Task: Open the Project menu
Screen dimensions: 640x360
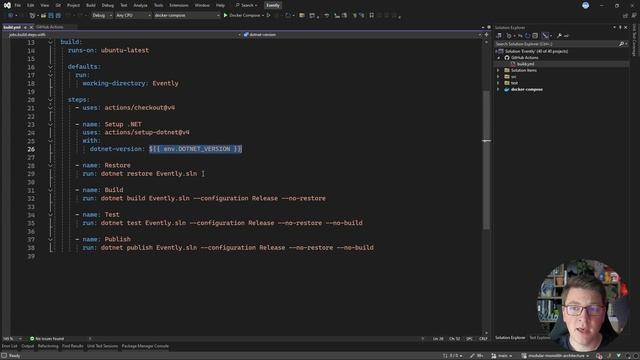Action: [73, 5]
